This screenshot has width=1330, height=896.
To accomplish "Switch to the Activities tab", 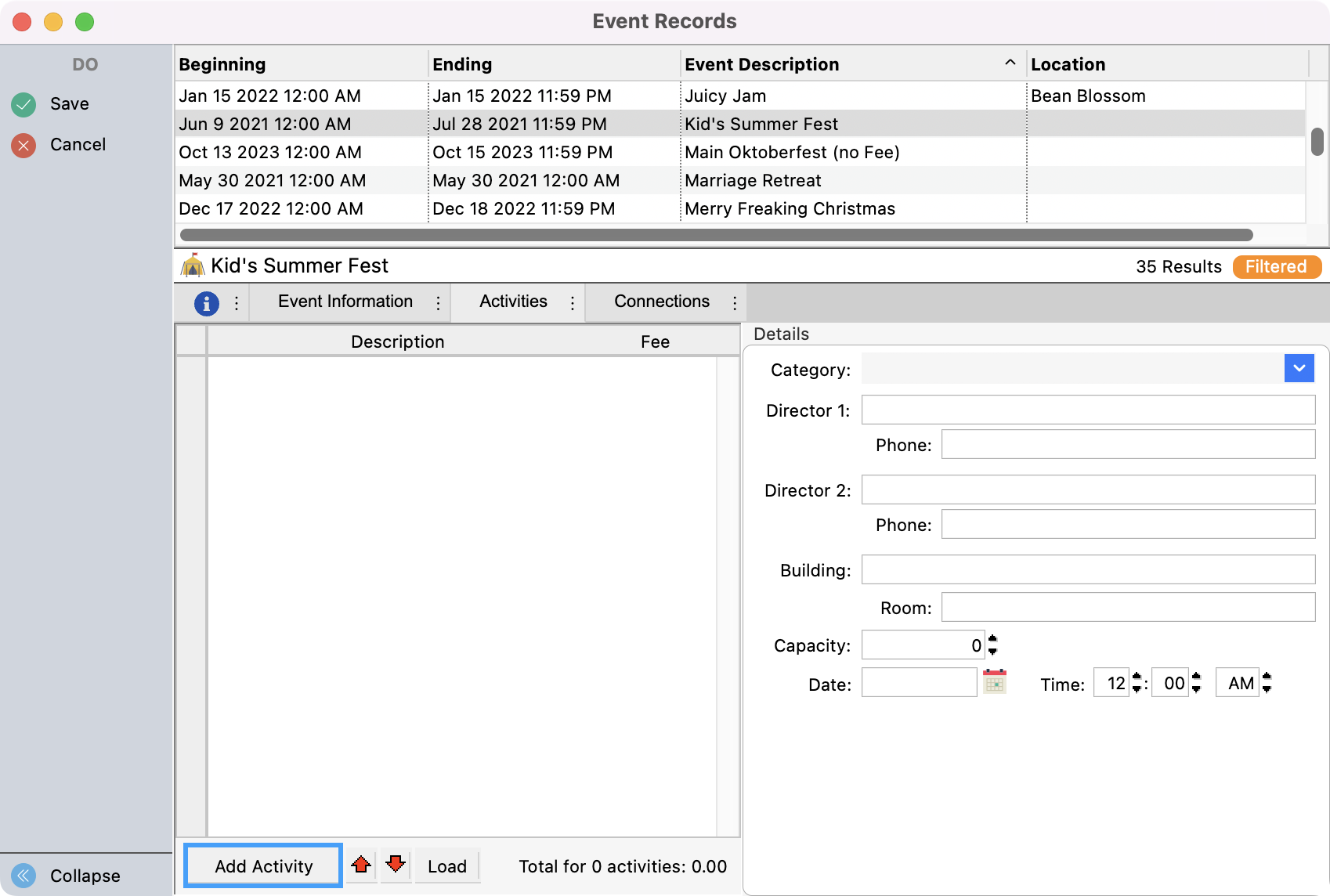I will (x=513, y=302).
